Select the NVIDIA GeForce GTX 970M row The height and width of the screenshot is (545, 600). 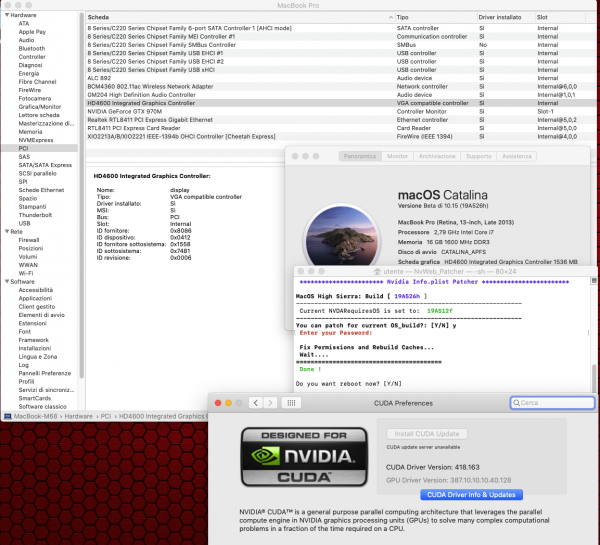click(x=341, y=111)
